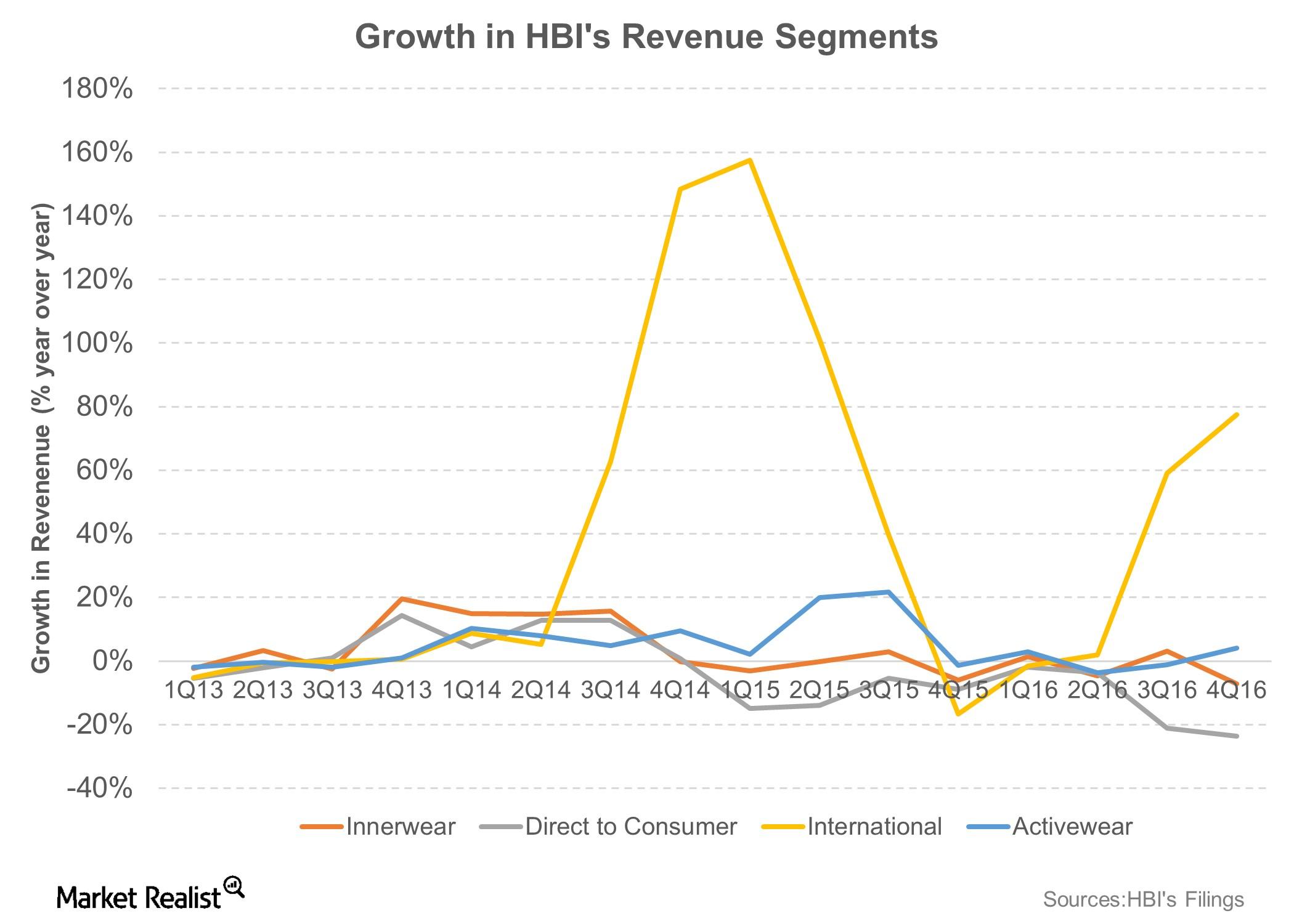
Task: Click the 4Q14 x-axis label
Action: click(681, 690)
